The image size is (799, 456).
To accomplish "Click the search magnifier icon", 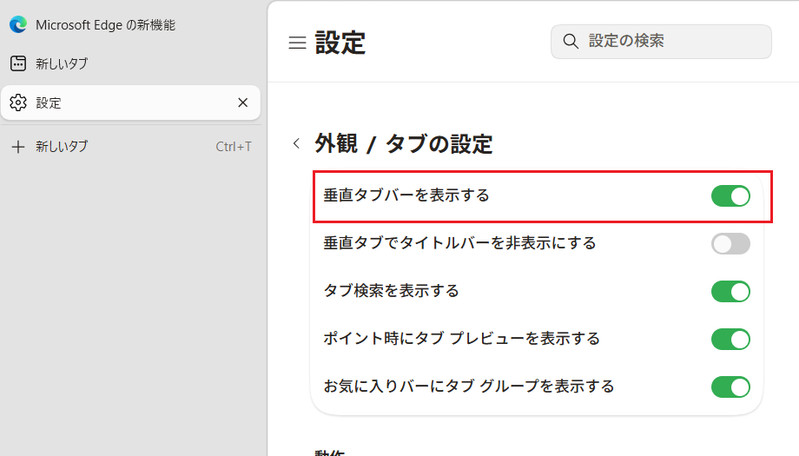I will [571, 41].
